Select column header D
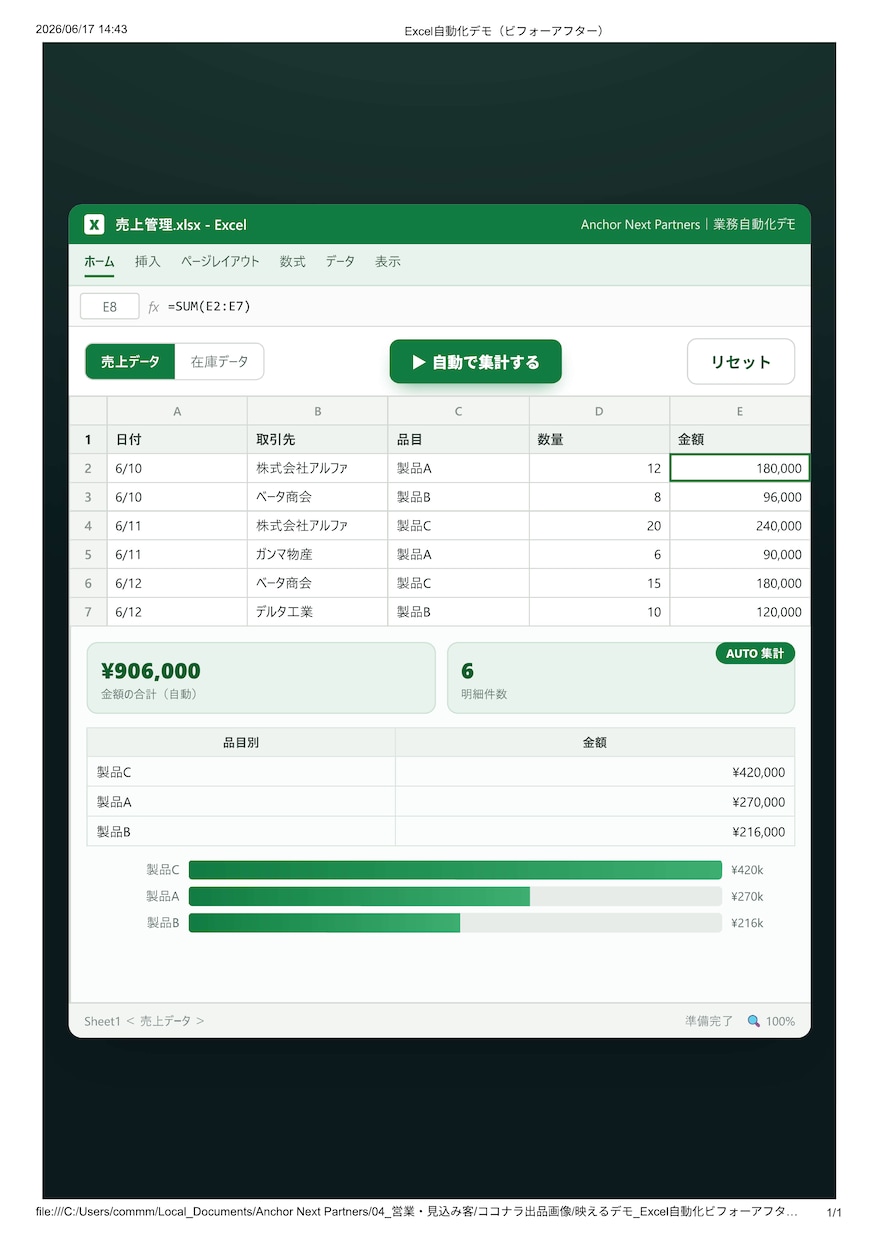 coord(600,411)
